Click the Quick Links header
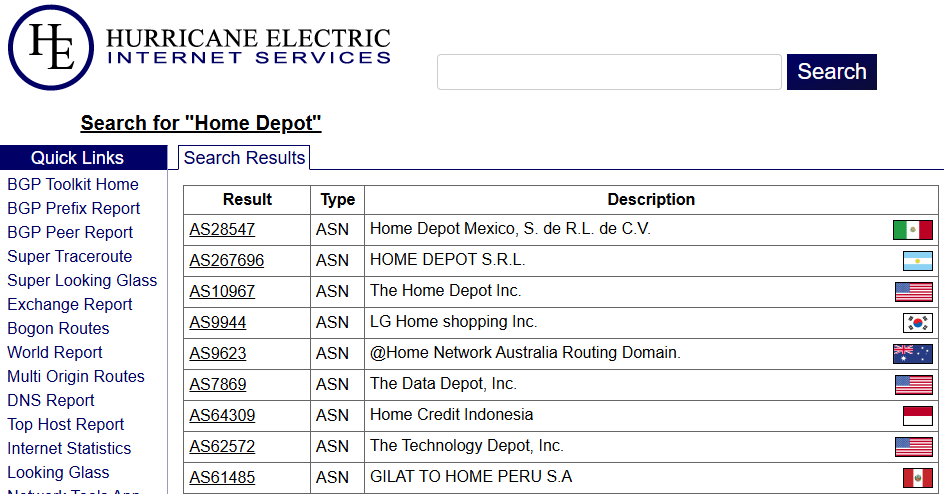The image size is (944, 494). [x=77, y=158]
